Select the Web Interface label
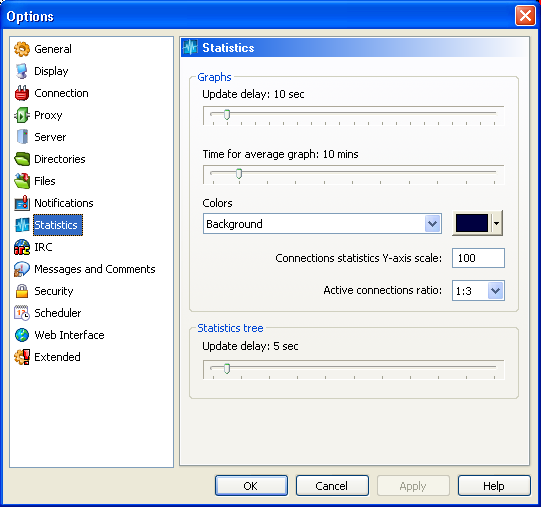The height and width of the screenshot is (507, 541). 69,335
